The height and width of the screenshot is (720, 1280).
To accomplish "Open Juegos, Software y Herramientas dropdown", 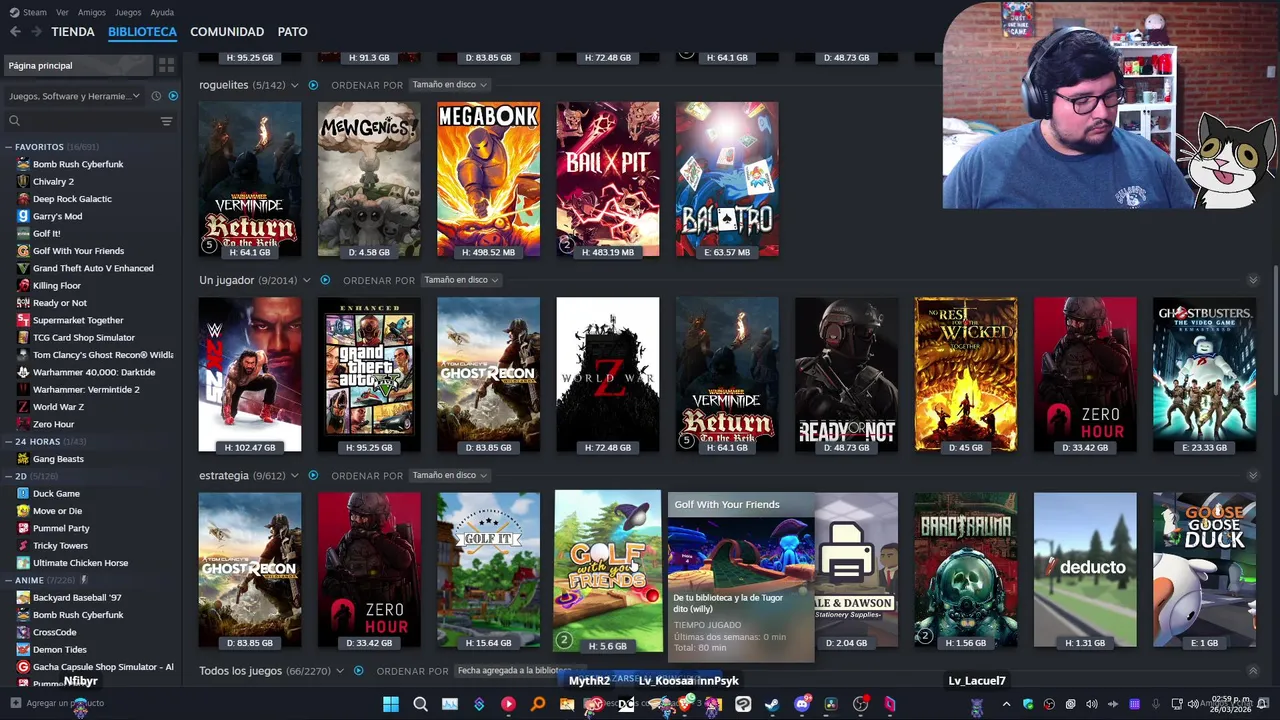I will coord(75,96).
